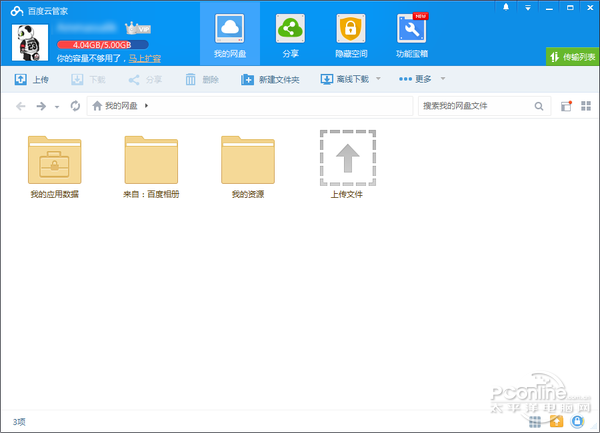Viewport: 600px width, 433px height.
Task: Switch to the 隐藏空间 (Hidden Space) tab
Action: pyautogui.click(x=350, y=34)
